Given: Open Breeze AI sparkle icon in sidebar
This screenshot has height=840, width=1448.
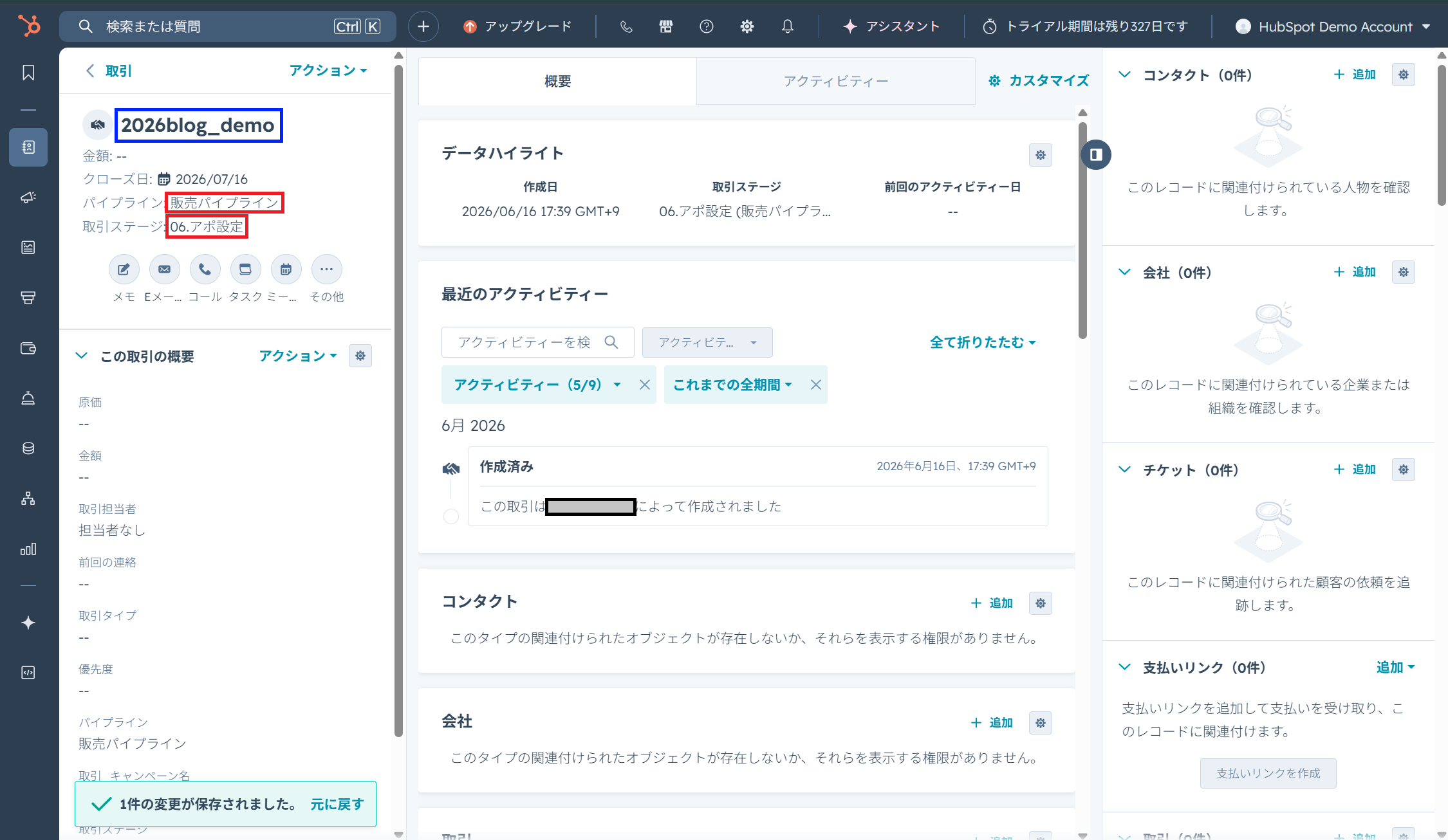Looking at the screenshot, I should 28,623.
